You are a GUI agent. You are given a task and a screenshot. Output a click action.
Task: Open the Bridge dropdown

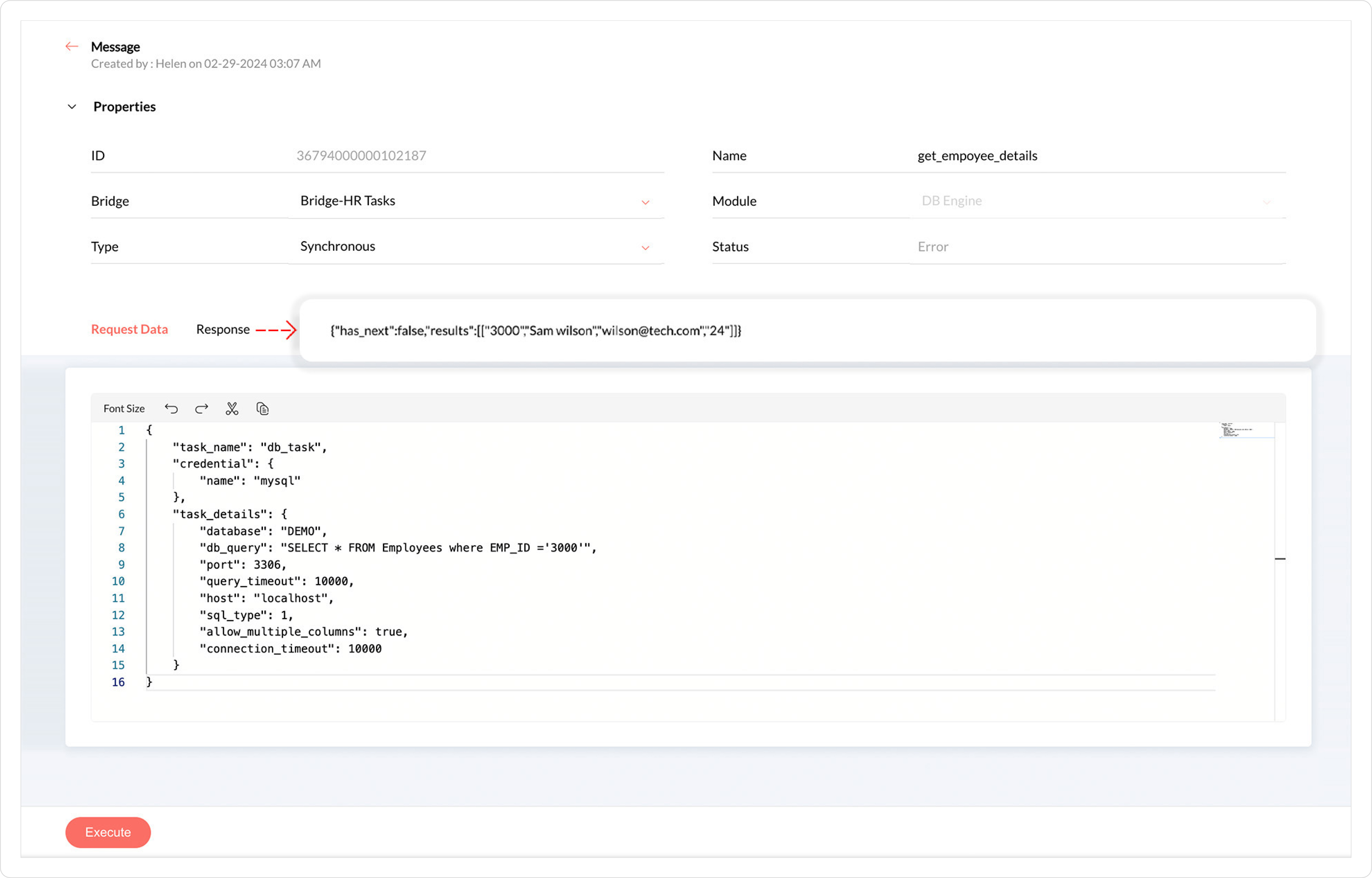(645, 202)
